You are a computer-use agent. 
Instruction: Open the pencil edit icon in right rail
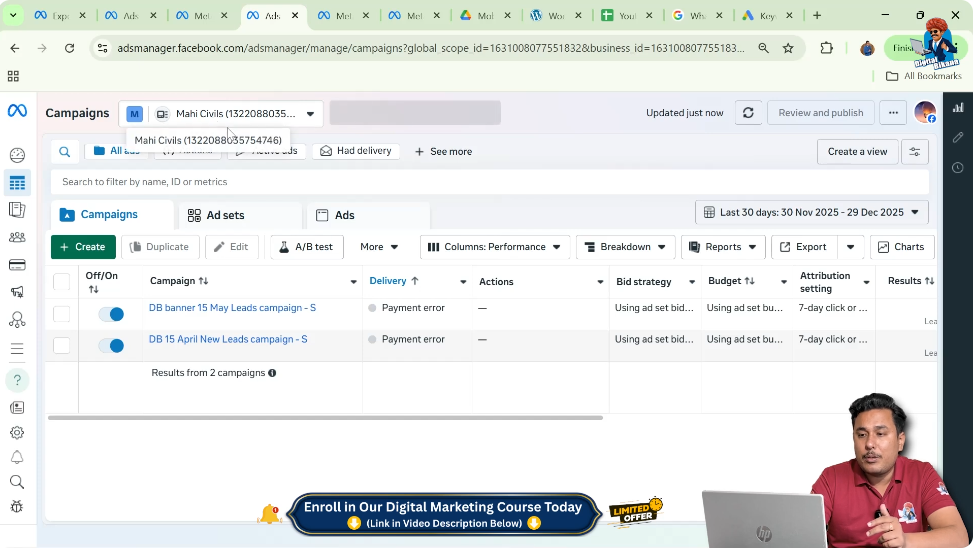[x=958, y=137]
